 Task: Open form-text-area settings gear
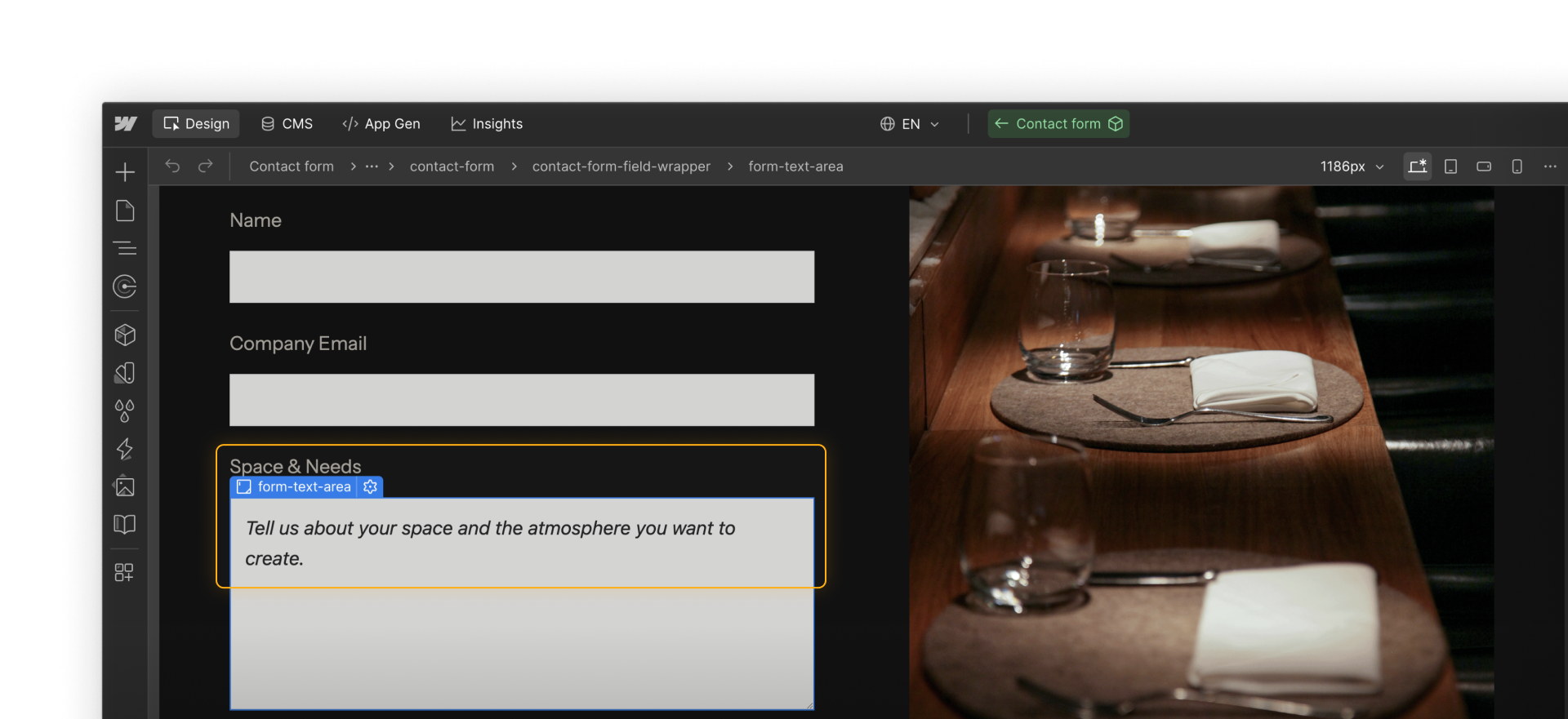pyautogui.click(x=371, y=486)
